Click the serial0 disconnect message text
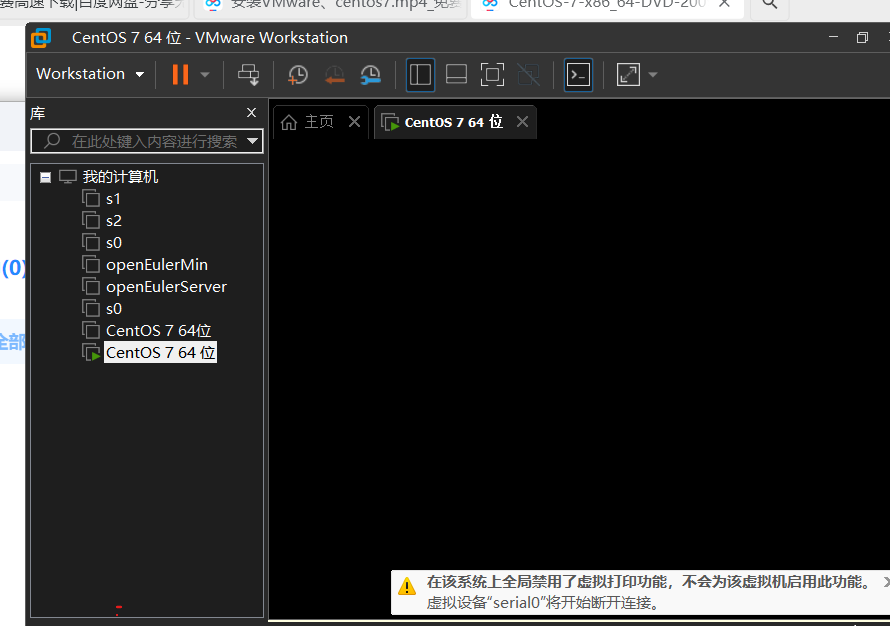The width and height of the screenshot is (890, 626). point(544,602)
